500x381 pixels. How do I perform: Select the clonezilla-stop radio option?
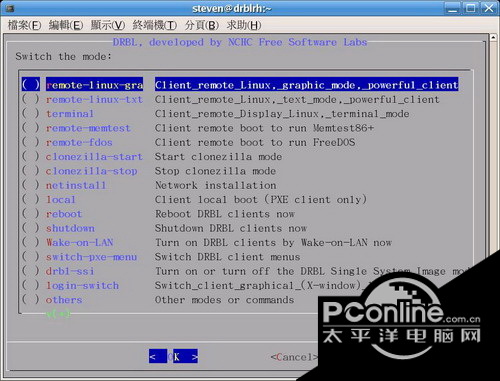pyautogui.click(x=31, y=171)
